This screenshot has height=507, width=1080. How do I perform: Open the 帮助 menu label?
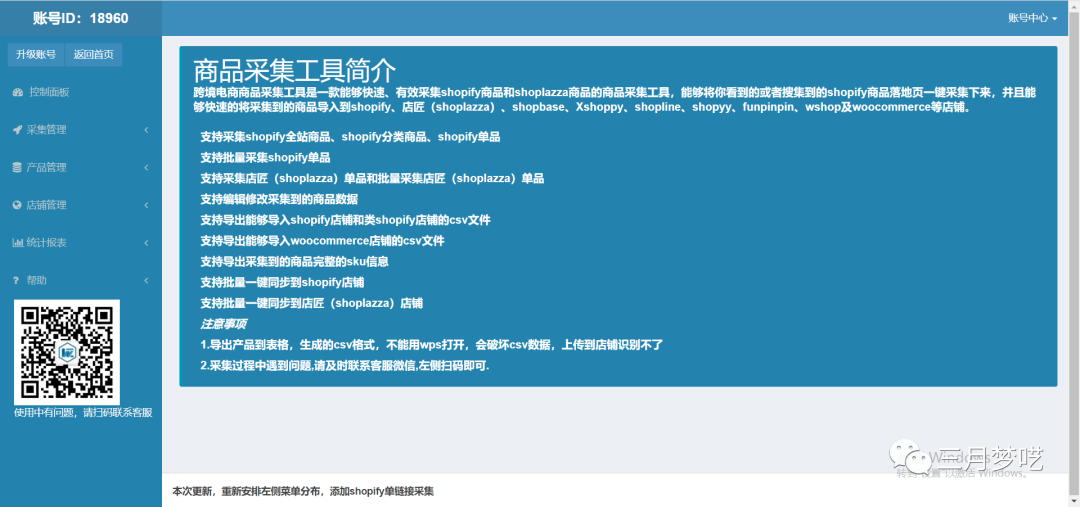(x=37, y=280)
